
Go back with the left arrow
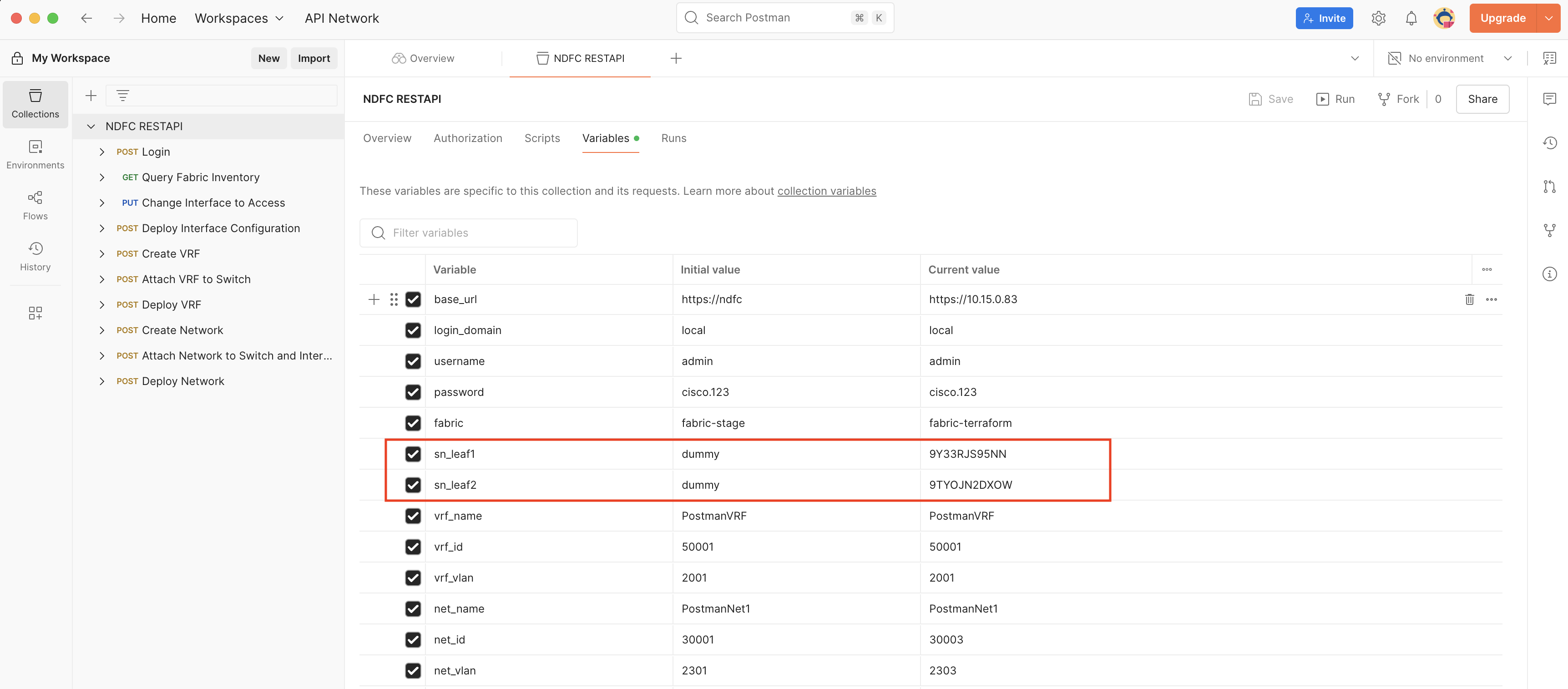tap(86, 18)
